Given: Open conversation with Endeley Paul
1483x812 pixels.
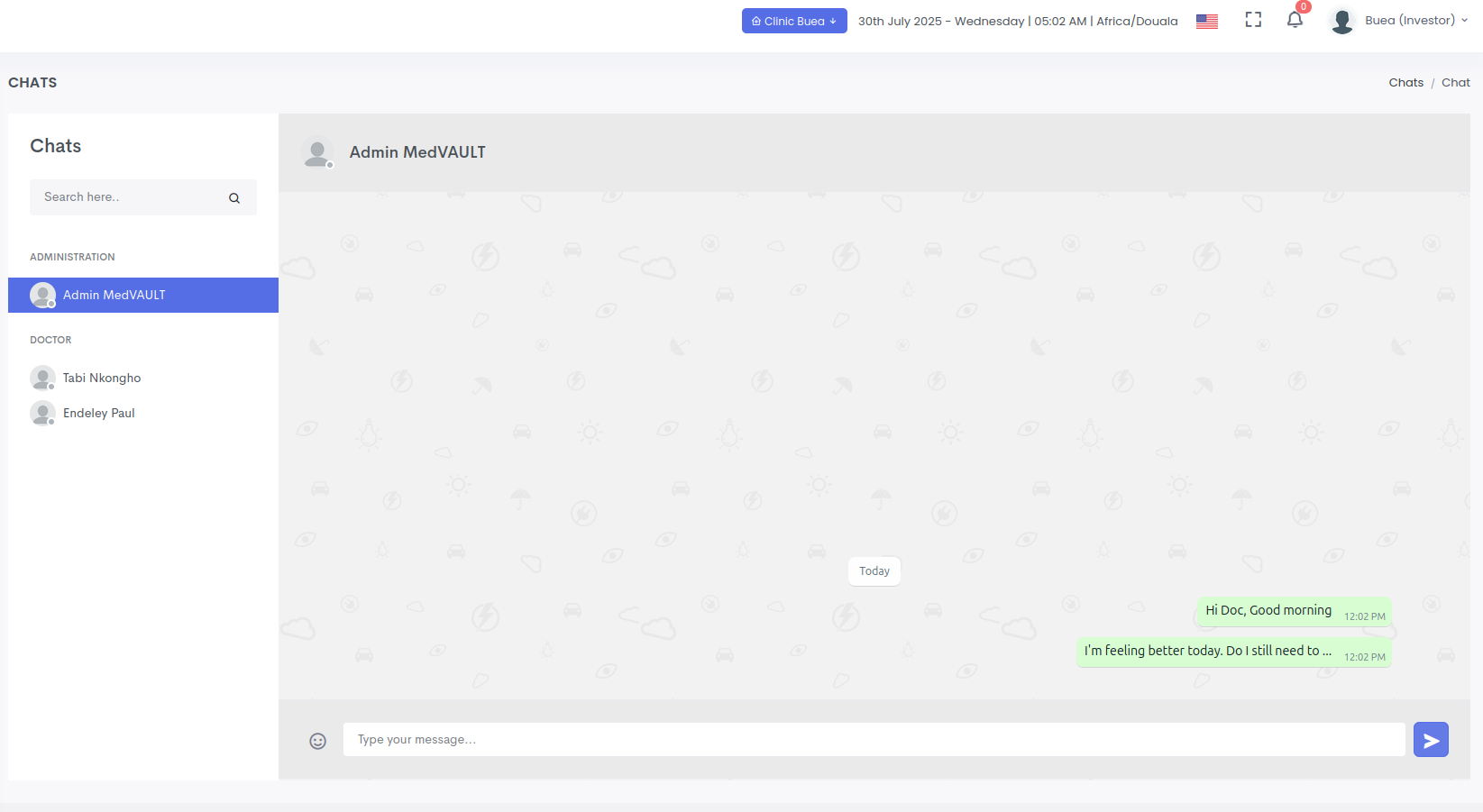Looking at the screenshot, I should [x=99, y=413].
